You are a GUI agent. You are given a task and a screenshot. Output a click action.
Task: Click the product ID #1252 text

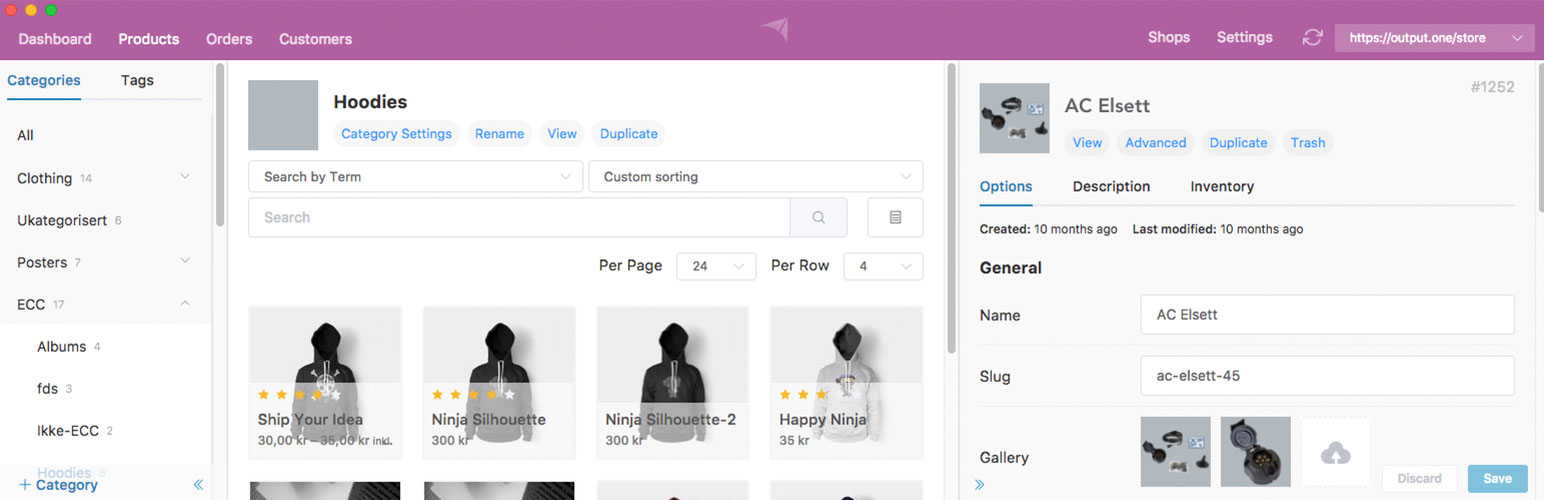(x=1492, y=87)
